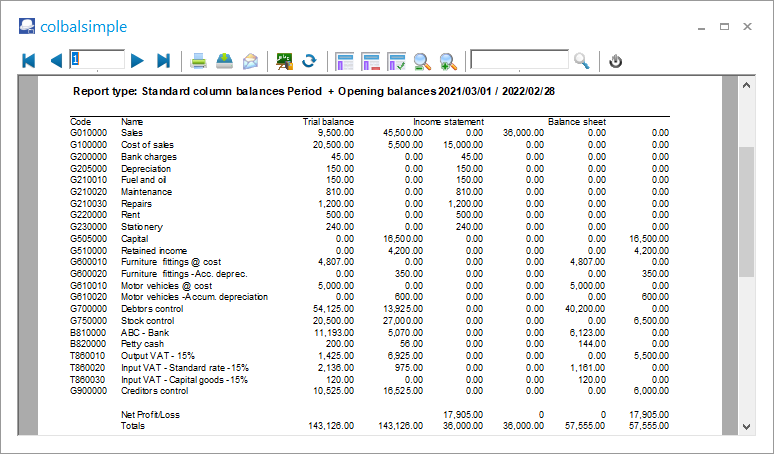Click the second layout view icon
This screenshot has width=774, height=454.
(371, 61)
